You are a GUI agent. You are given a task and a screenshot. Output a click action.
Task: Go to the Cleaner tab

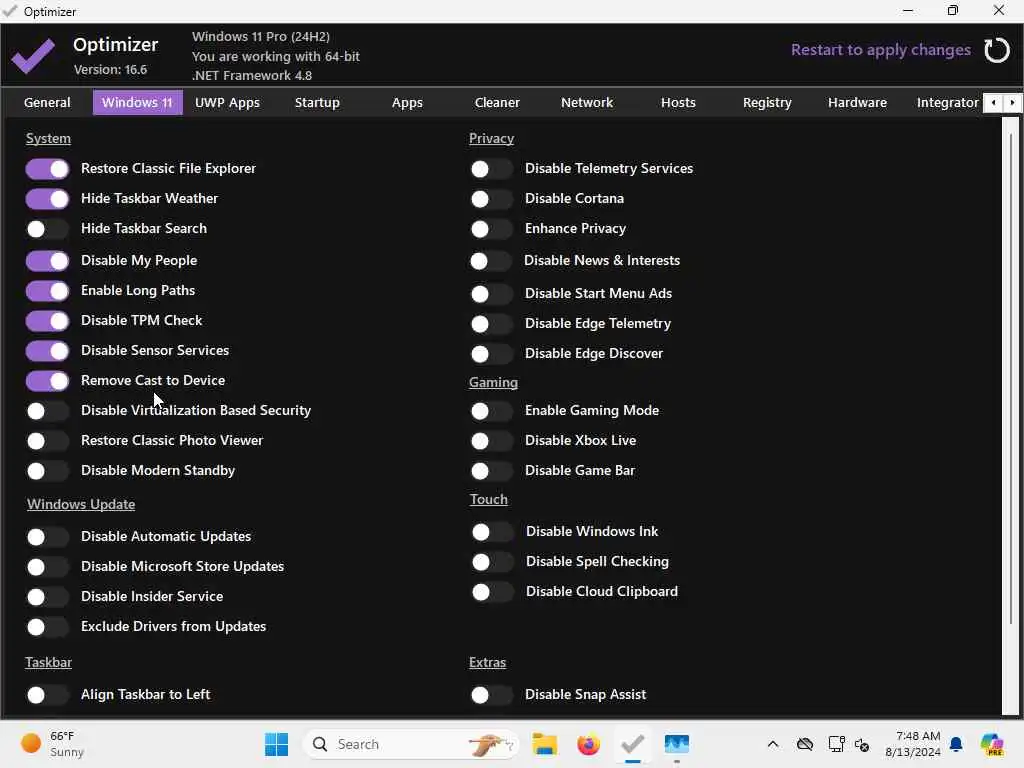(x=497, y=103)
